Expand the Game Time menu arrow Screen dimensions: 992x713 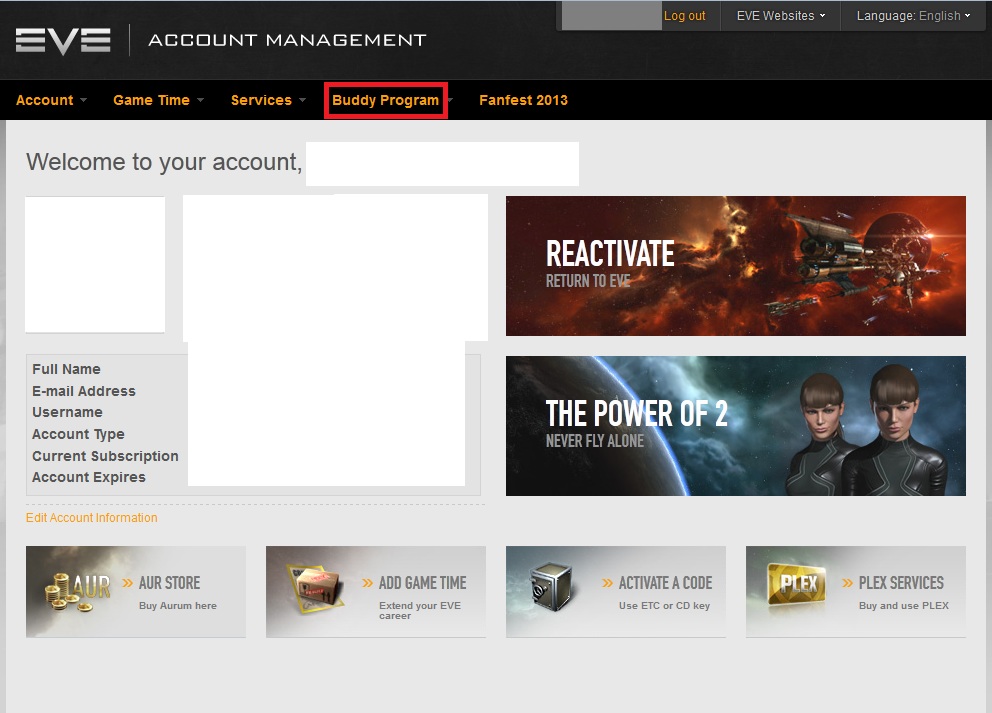click(201, 100)
